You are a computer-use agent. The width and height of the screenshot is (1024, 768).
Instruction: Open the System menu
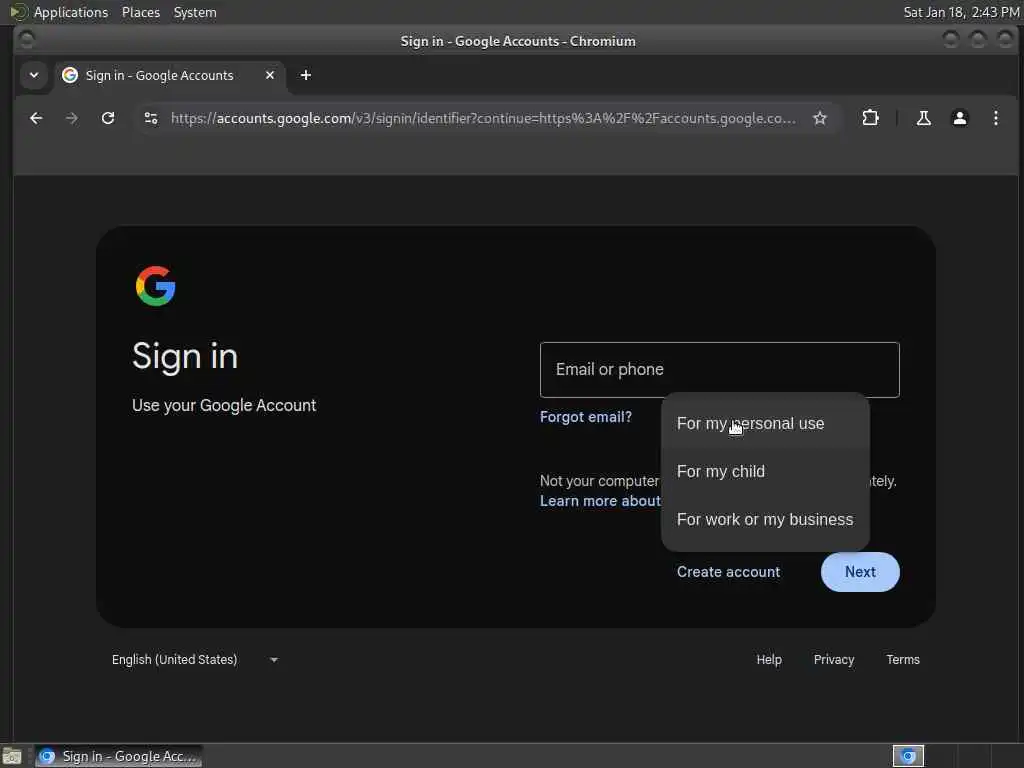[x=195, y=12]
